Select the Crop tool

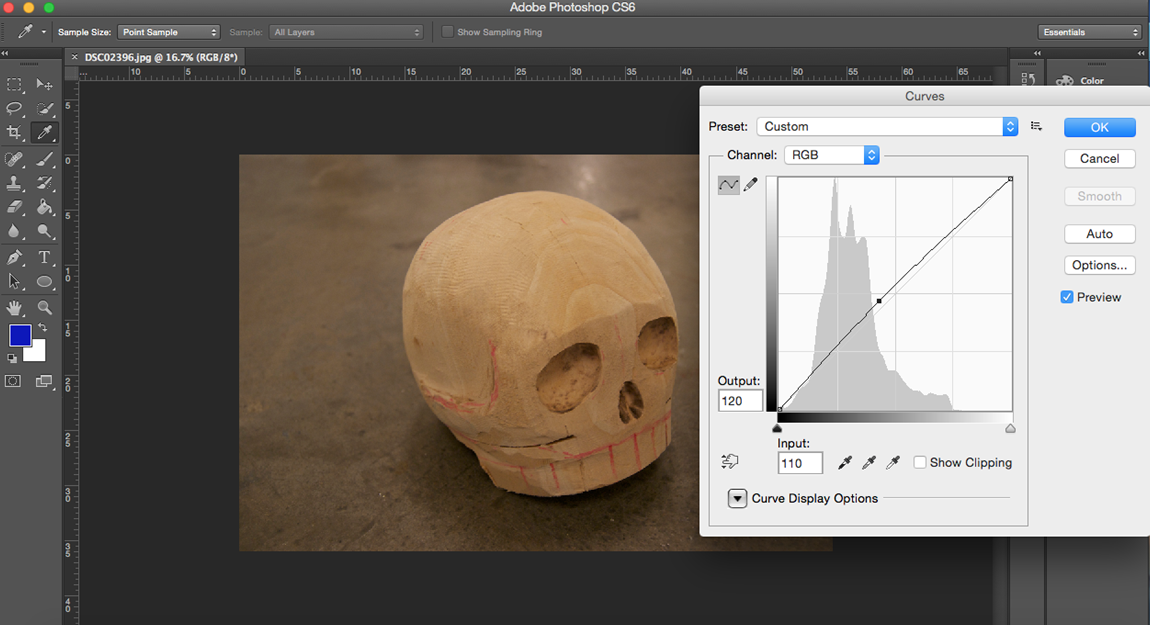(x=16, y=133)
